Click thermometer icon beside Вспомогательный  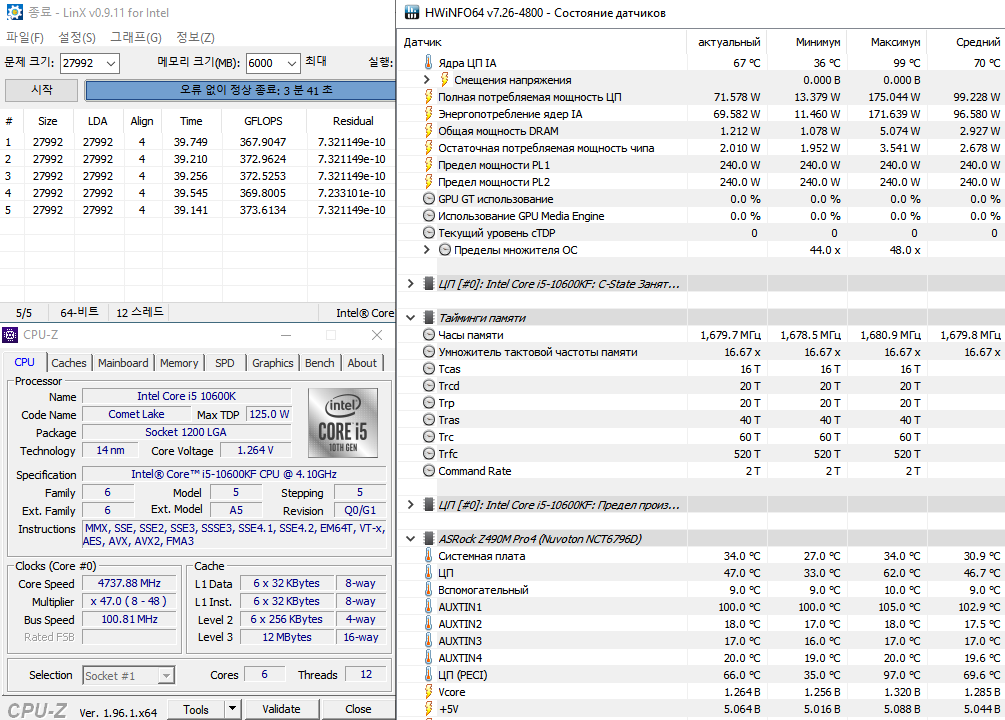tap(428, 589)
